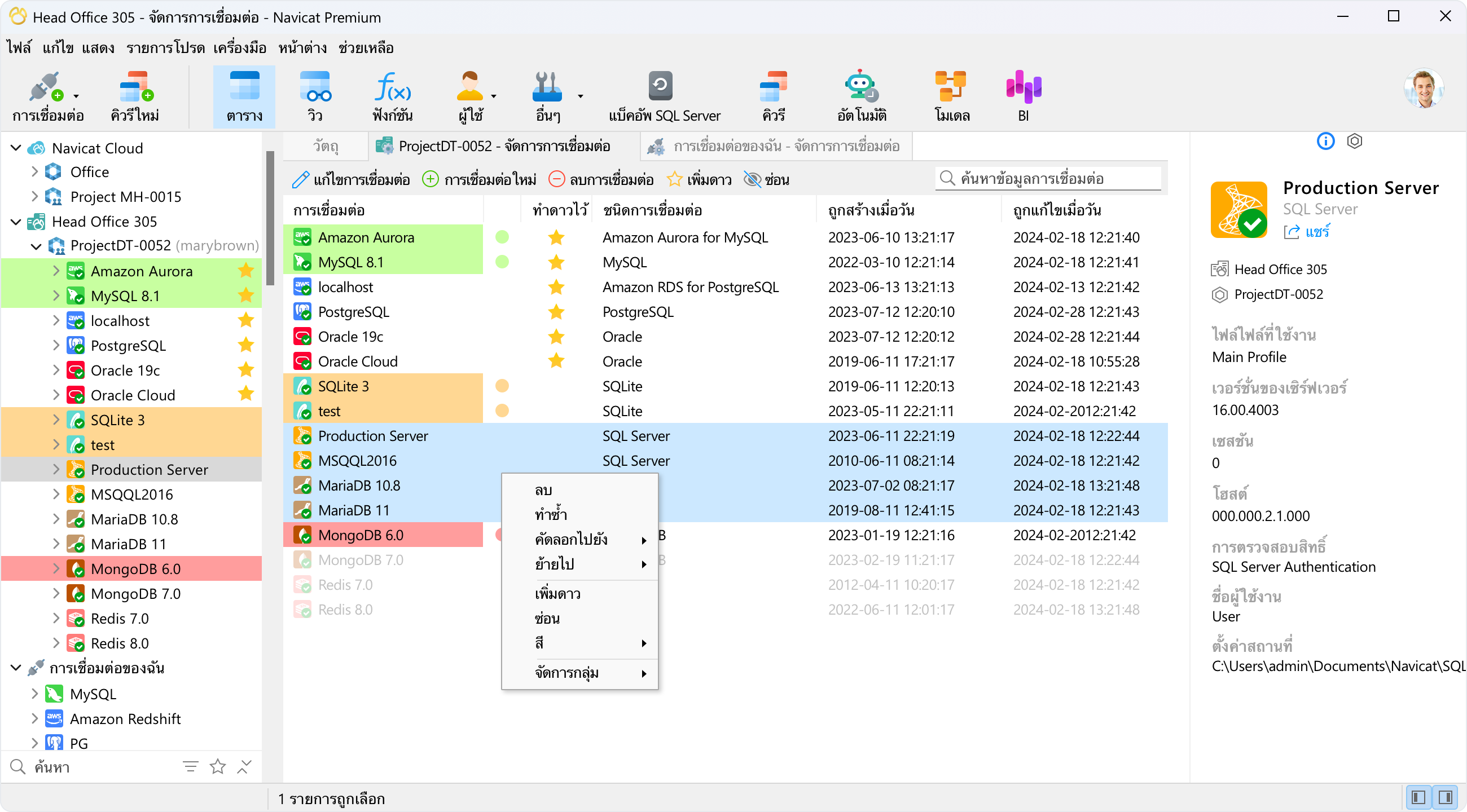
Task: Click the sidebar vertical scrollbar
Action: coord(270,218)
